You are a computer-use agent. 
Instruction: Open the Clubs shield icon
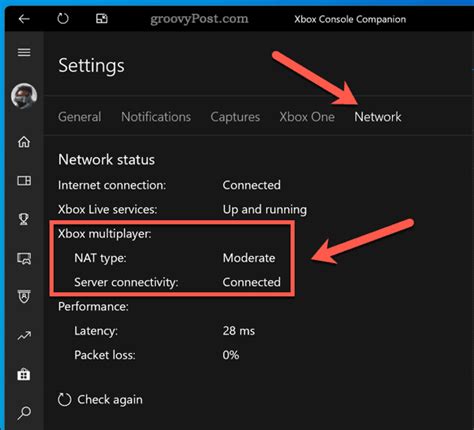(24, 296)
